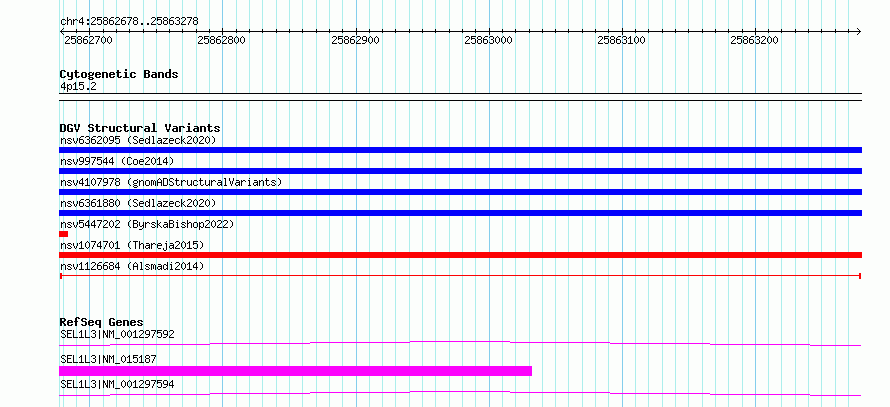Click the right arrowhead of the ruler
Image resolution: width=890 pixels, height=407 pixels.
coord(858,31)
